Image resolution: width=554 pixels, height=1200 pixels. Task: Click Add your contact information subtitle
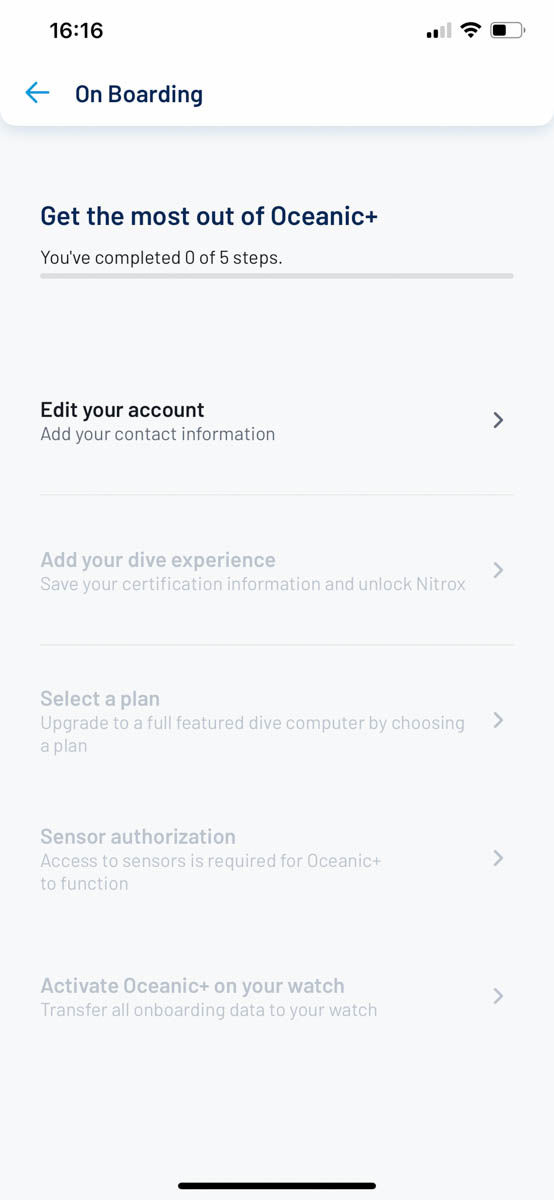click(x=158, y=434)
